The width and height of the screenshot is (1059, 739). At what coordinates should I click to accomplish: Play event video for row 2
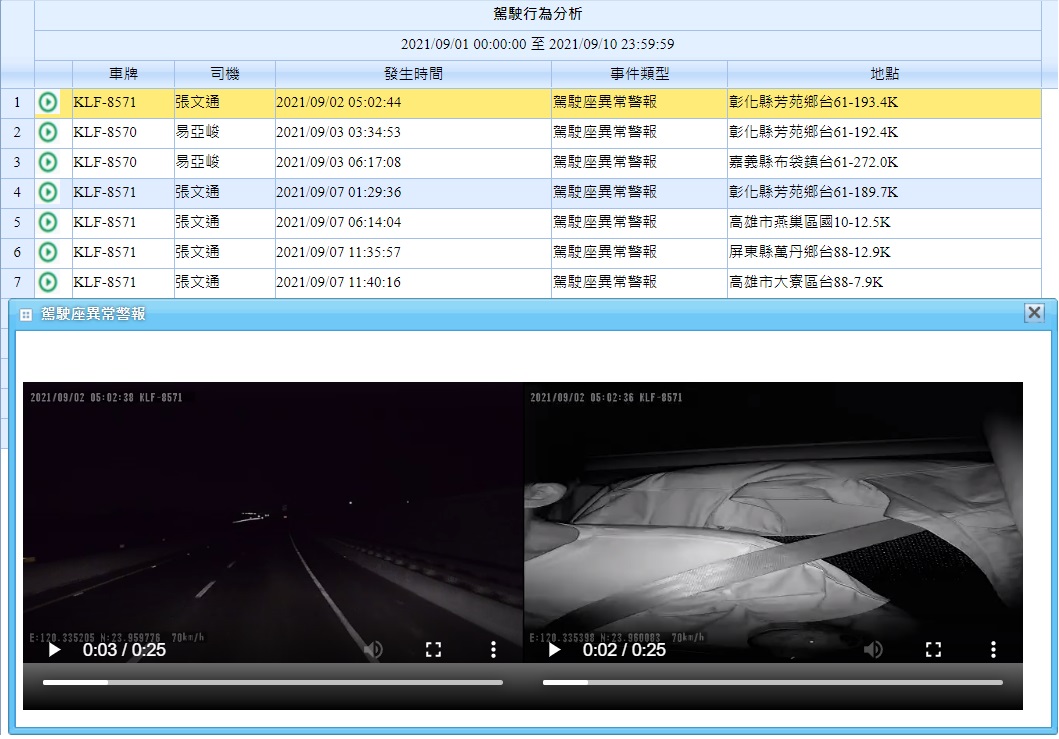pos(48,132)
